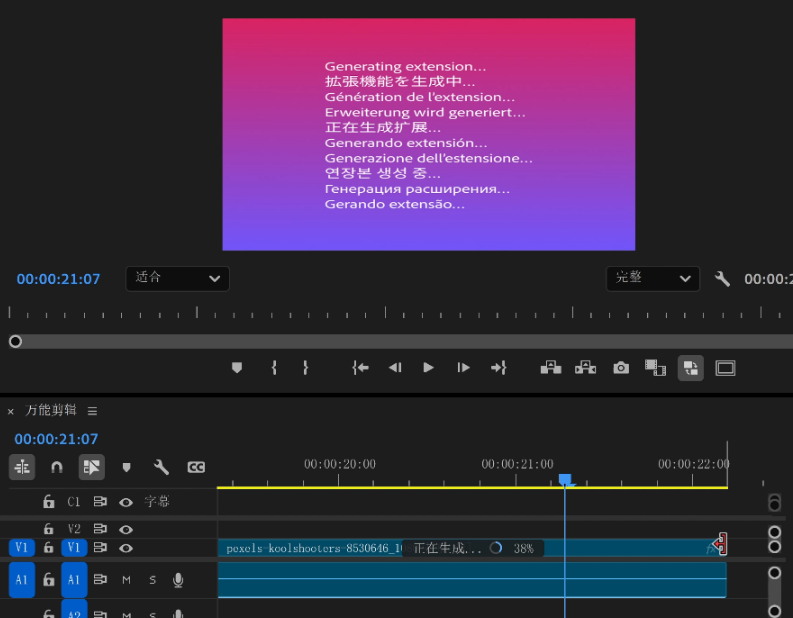
Task: Step forward one frame
Action: click(x=463, y=368)
